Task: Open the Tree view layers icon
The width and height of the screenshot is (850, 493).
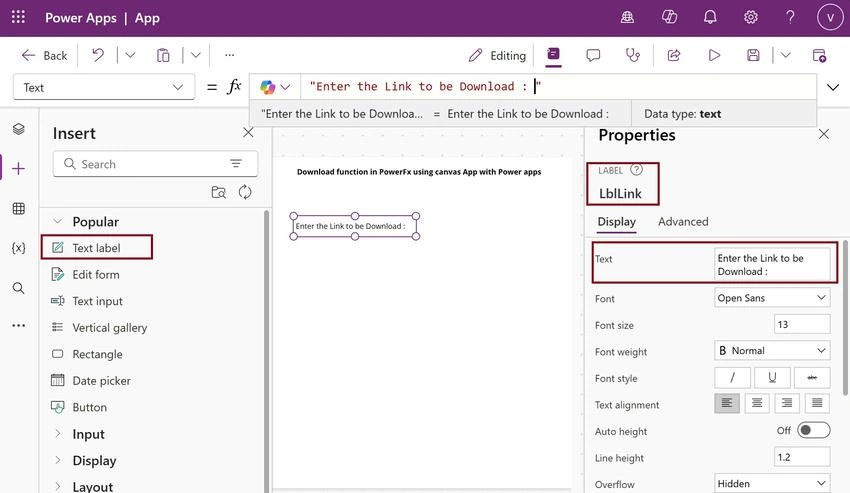Action: 18,129
